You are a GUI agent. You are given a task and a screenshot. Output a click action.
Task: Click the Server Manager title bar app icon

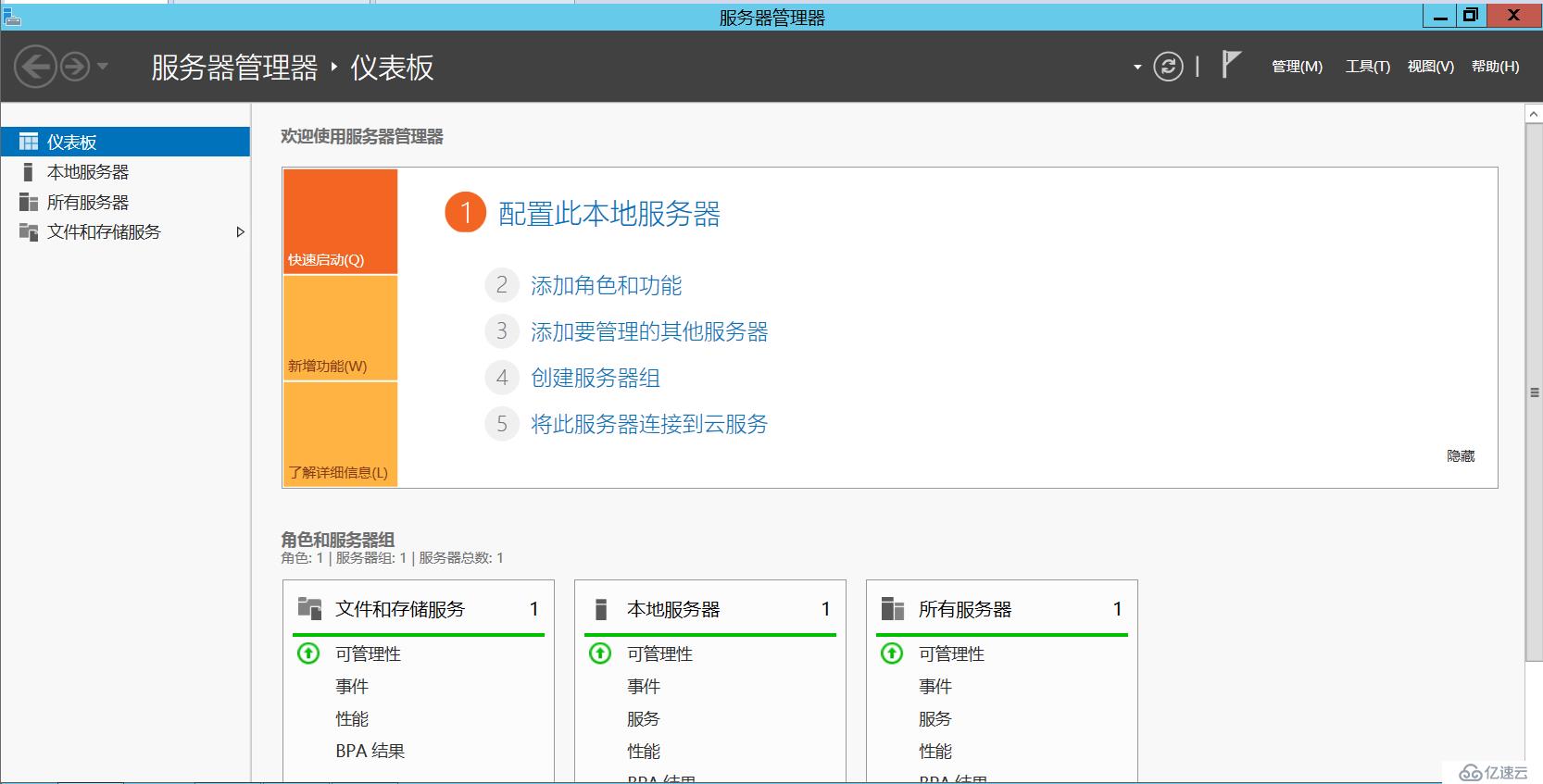pyautogui.click(x=12, y=16)
